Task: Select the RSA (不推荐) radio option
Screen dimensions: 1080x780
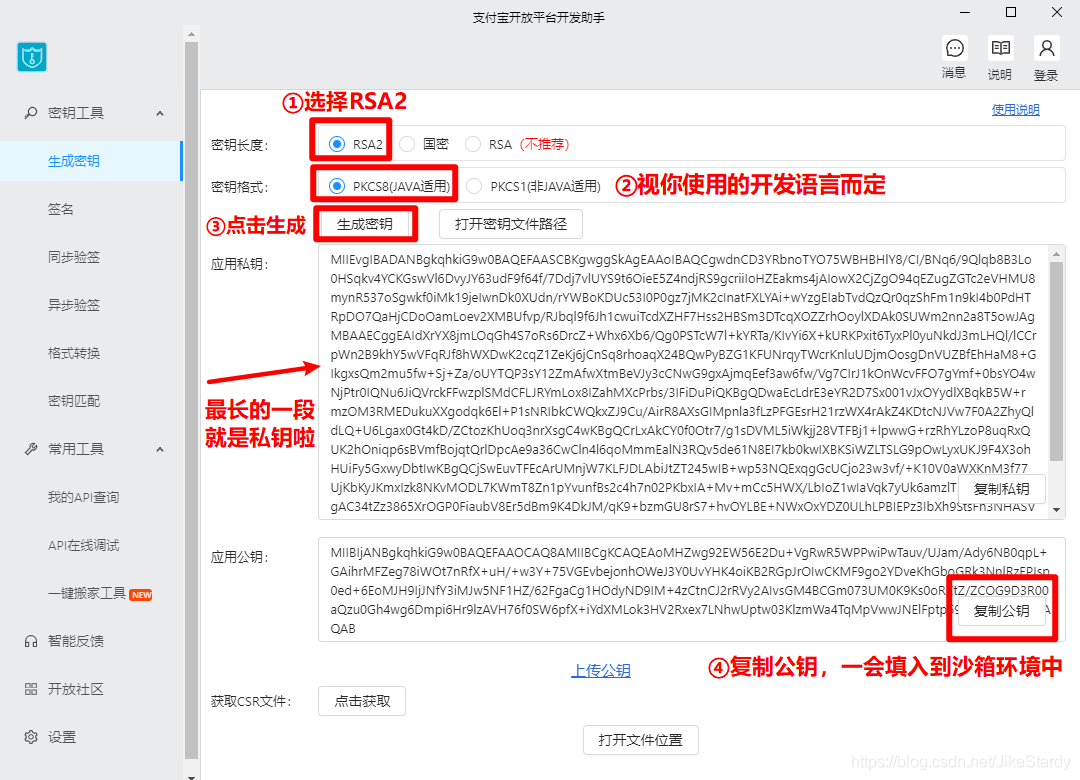Action: coord(473,144)
